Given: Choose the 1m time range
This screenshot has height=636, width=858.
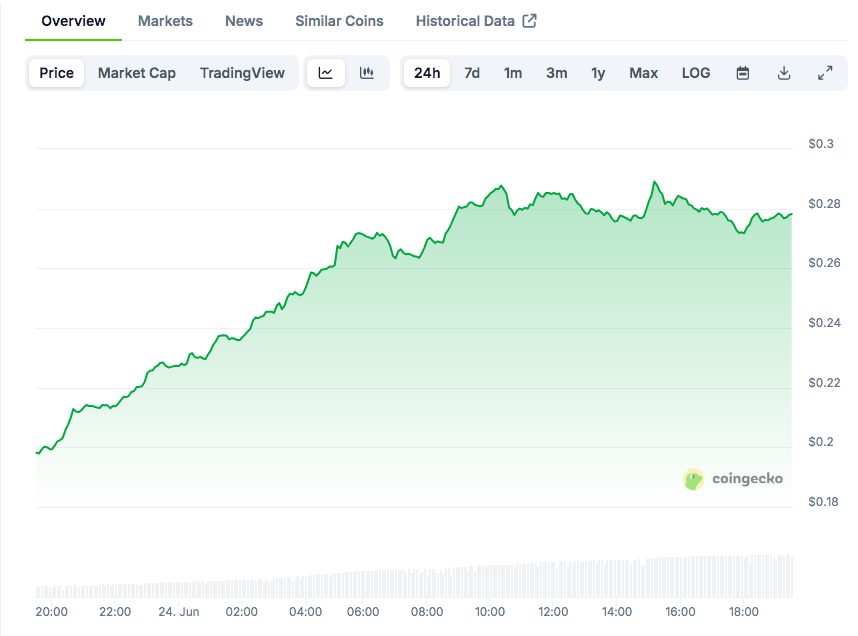Looking at the screenshot, I should pos(513,73).
